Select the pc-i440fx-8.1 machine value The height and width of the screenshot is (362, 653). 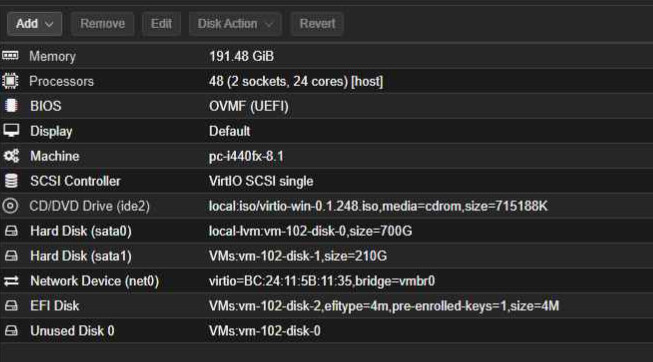[x=246, y=156]
